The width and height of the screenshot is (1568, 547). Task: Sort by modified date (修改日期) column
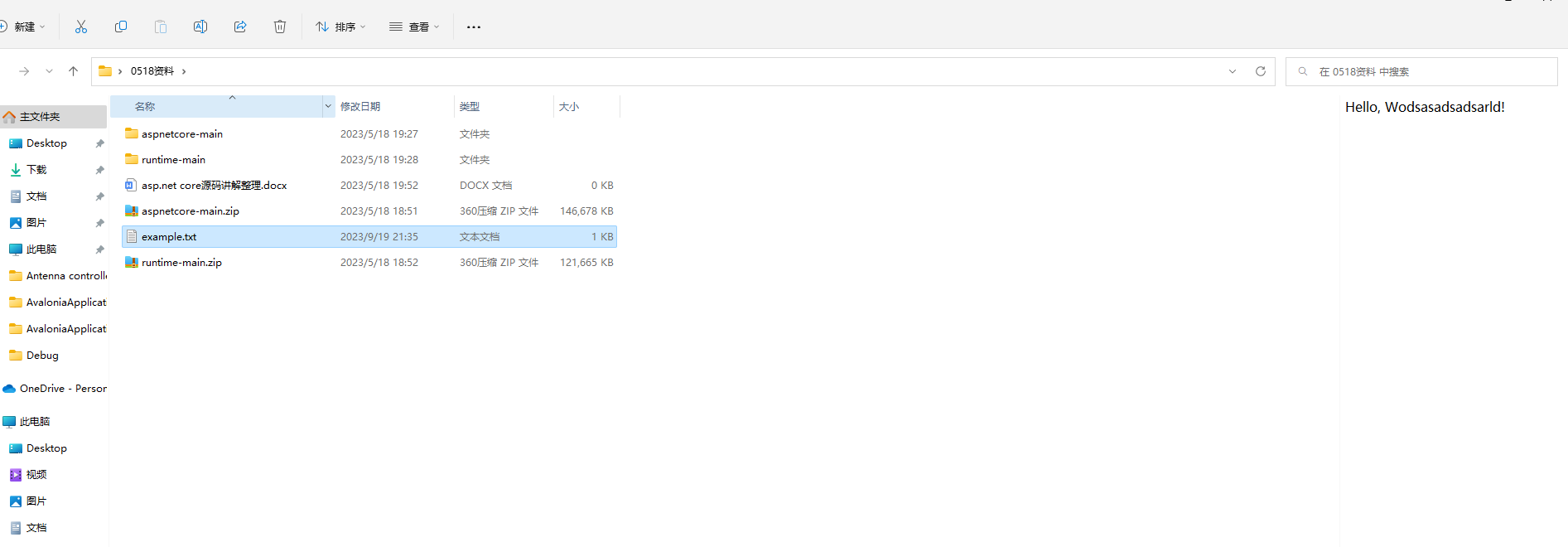click(x=360, y=106)
